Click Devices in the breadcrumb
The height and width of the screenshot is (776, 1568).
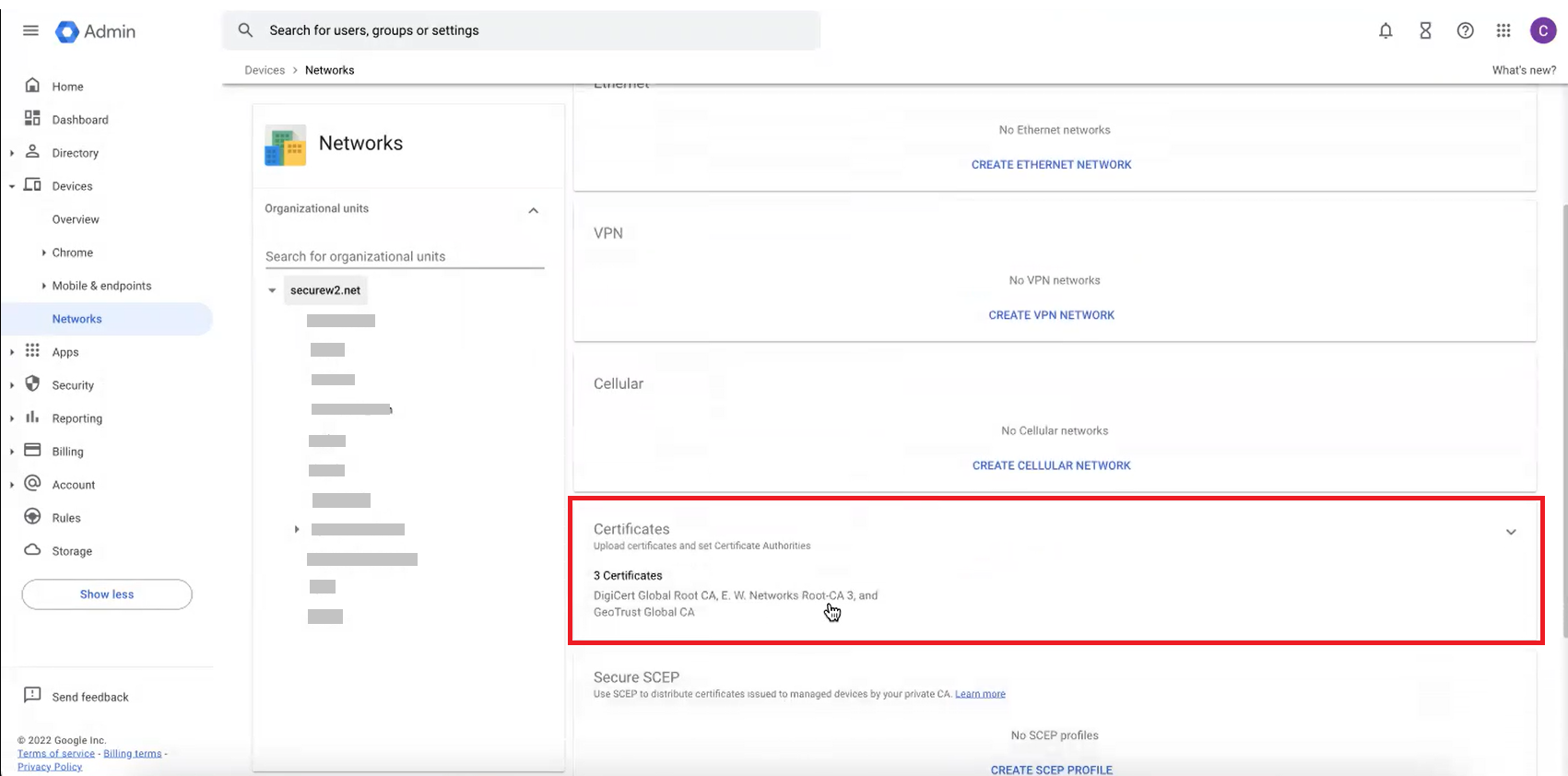tap(265, 70)
